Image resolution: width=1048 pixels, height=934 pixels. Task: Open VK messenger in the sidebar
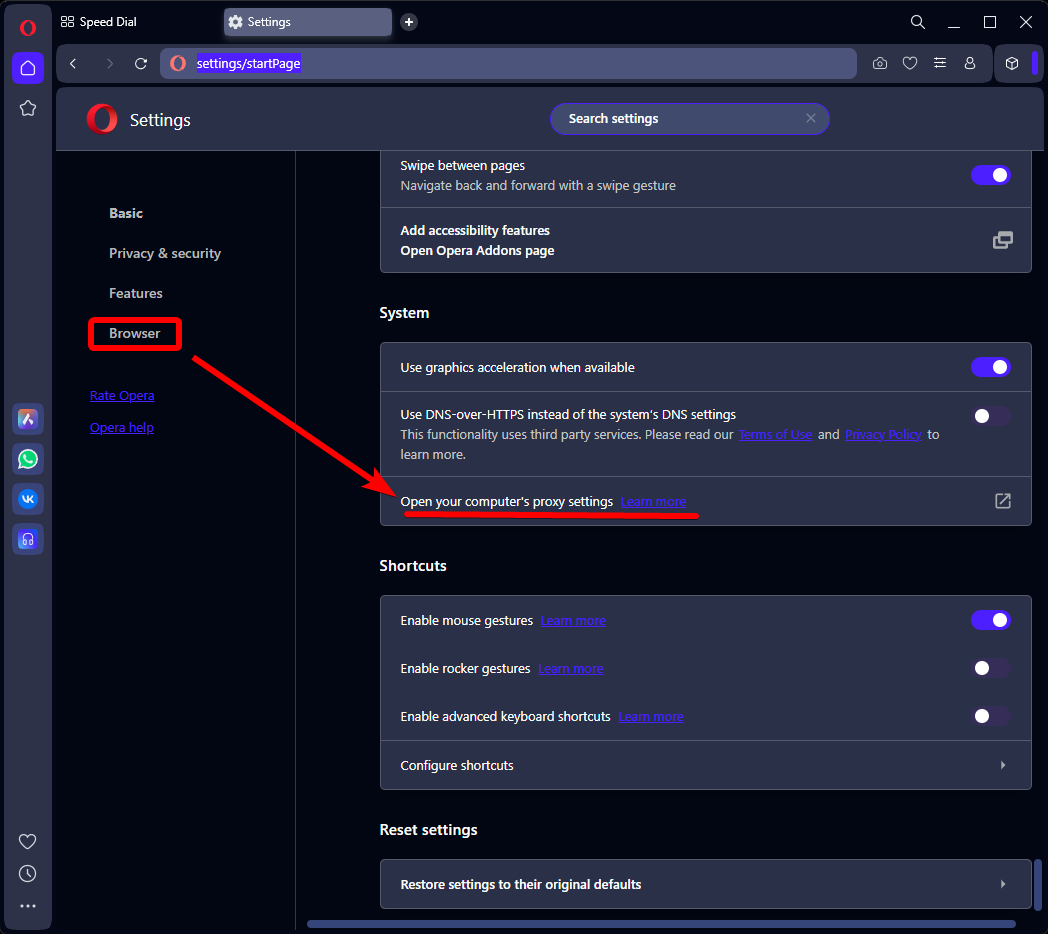tap(27, 499)
